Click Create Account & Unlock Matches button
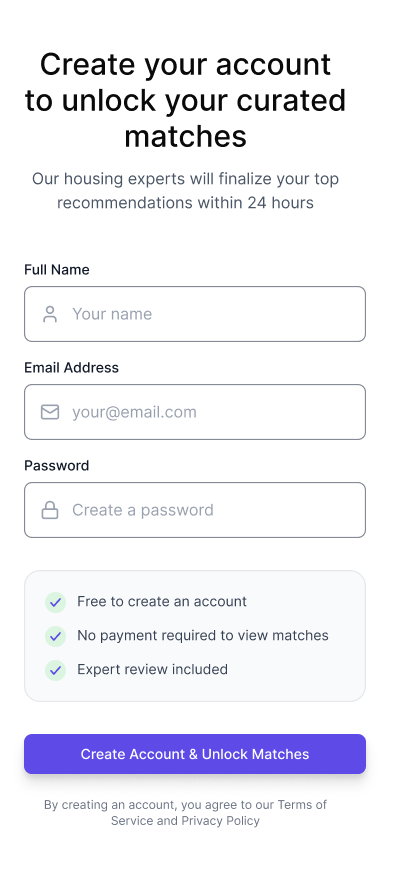 [x=195, y=754]
